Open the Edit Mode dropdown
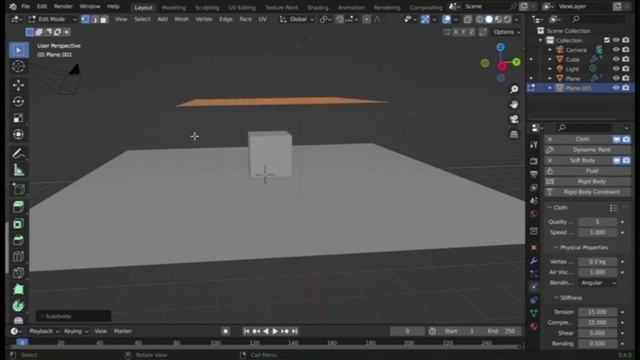 coord(52,19)
